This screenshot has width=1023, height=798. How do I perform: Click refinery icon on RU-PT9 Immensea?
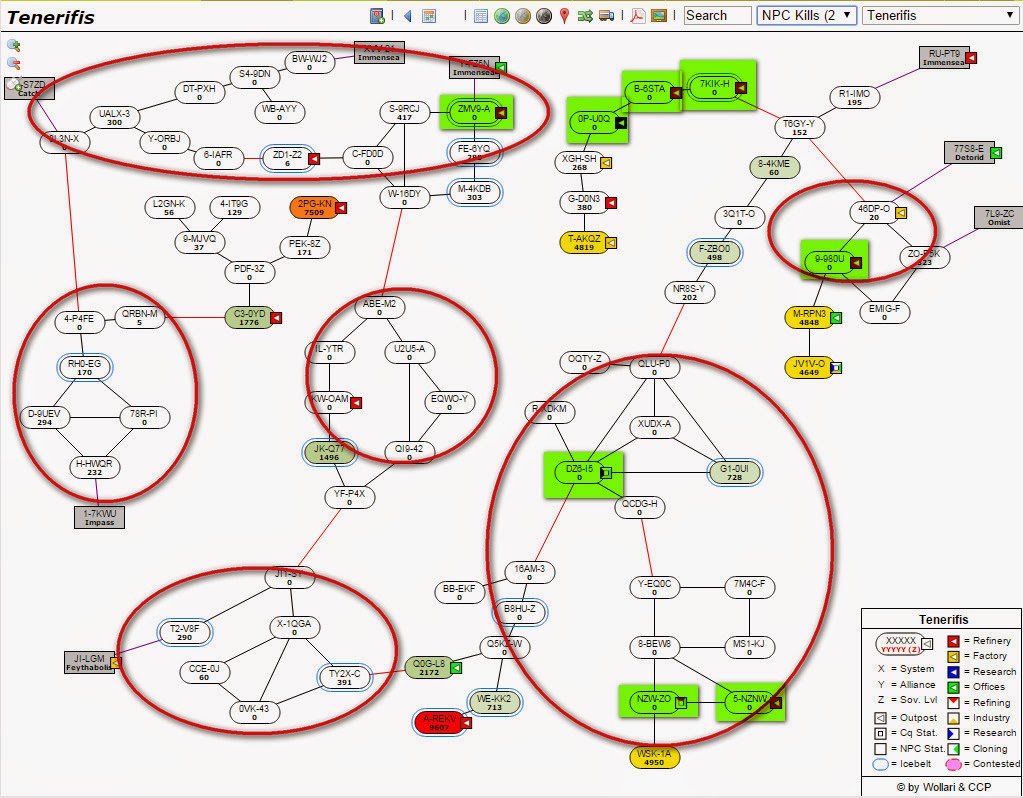point(971,58)
